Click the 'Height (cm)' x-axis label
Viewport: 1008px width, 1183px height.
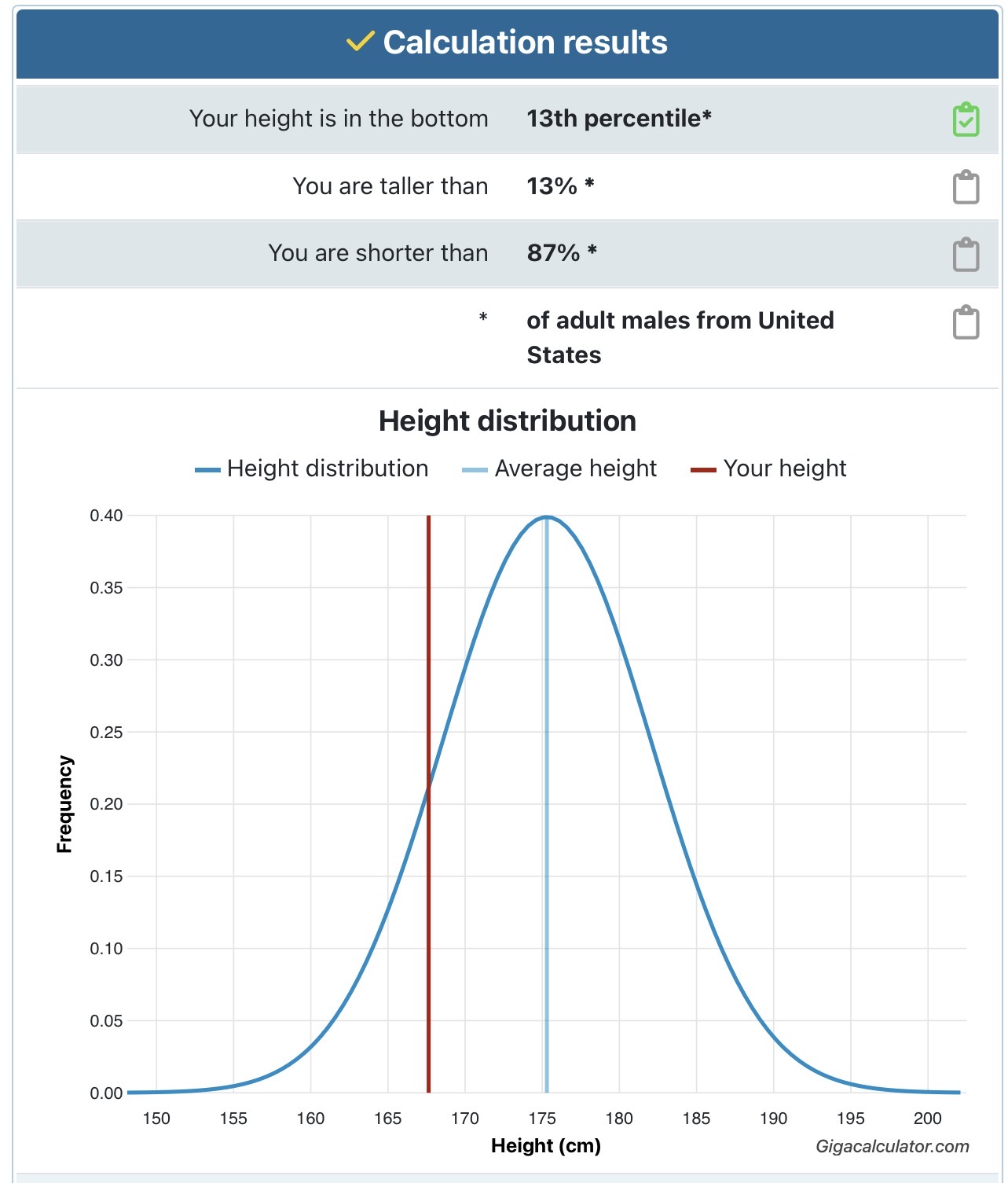point(545,1146)
